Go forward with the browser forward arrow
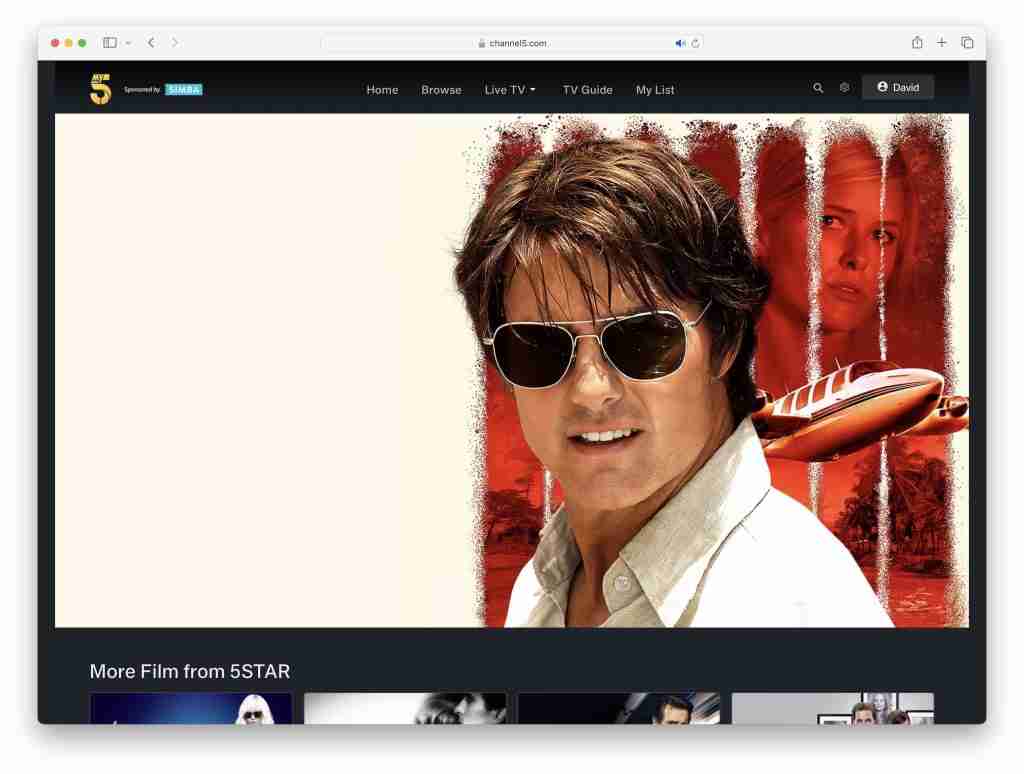This screenshot has height=774, width=1024. coord(174,42)
